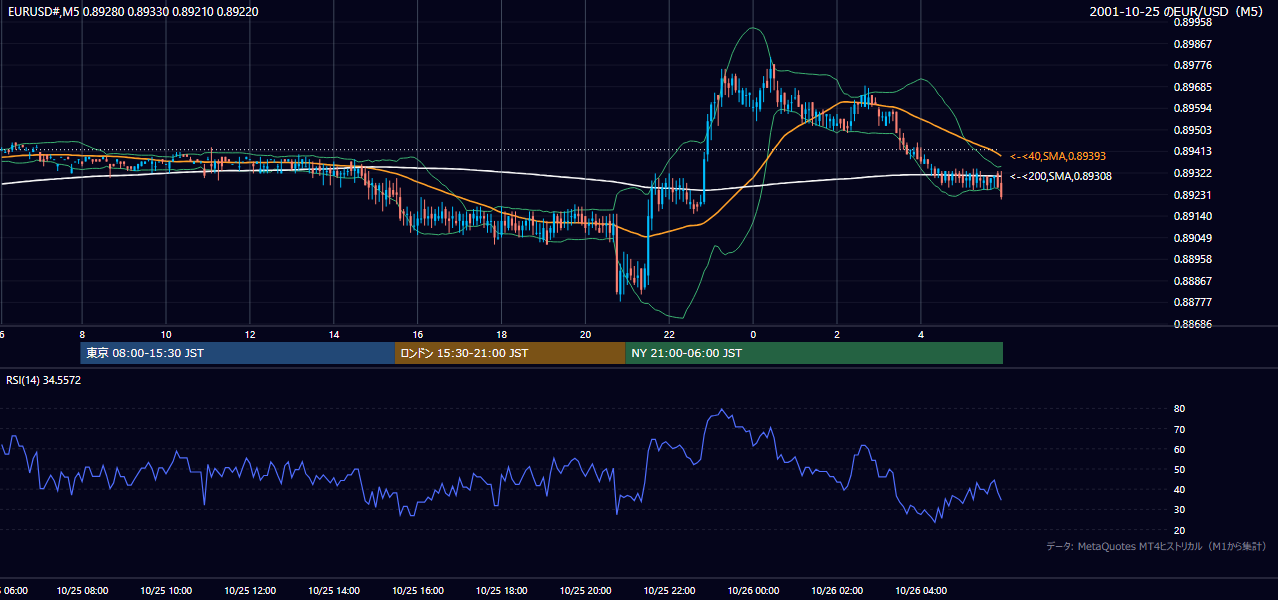
Task: Click the 10/25 10:00 time axis label
Action: coord(165,590)
